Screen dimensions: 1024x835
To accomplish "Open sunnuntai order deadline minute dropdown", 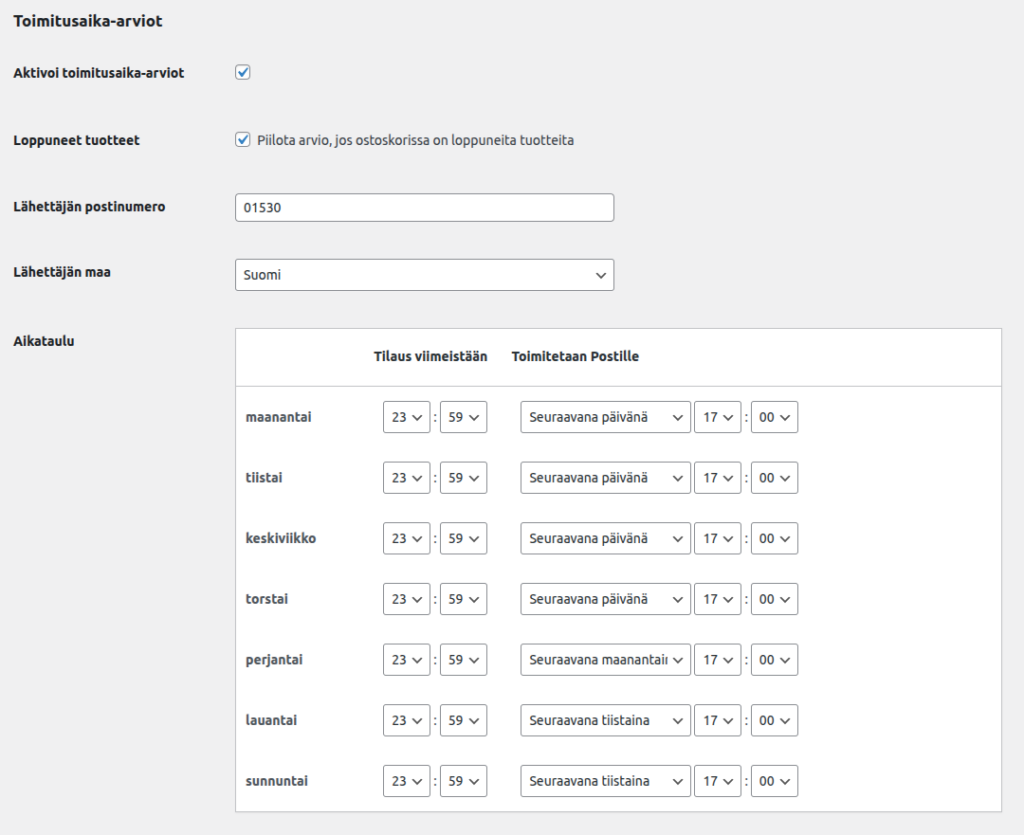I will click(463, 781).
